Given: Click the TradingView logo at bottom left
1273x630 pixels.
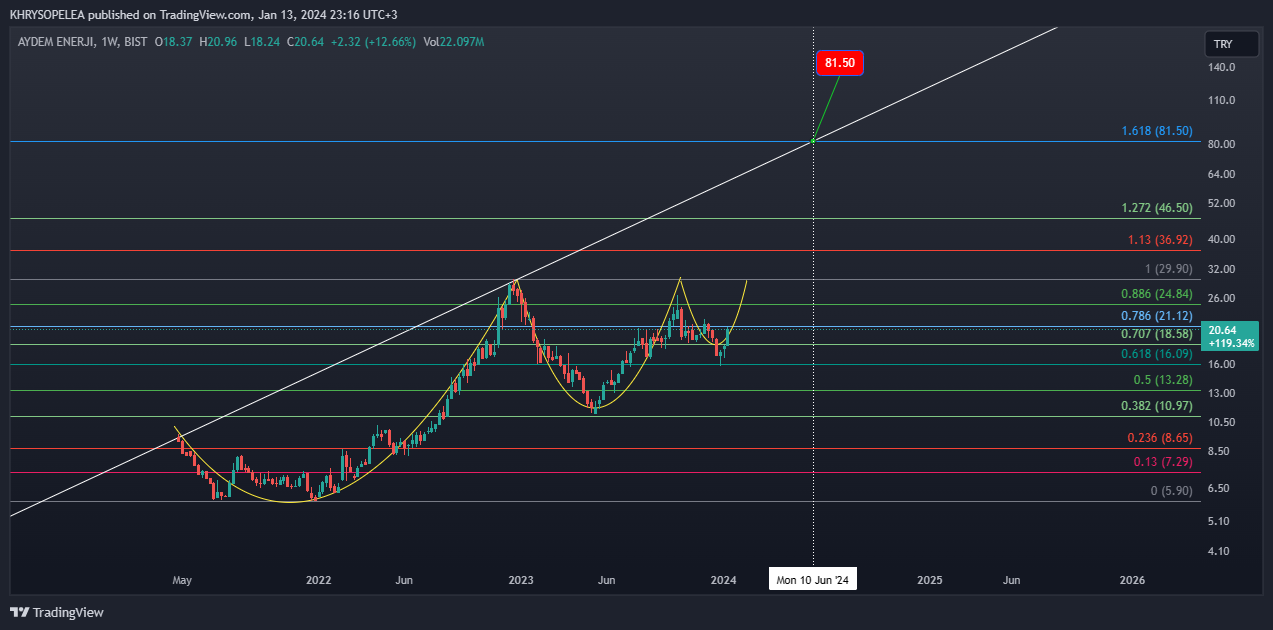Looking at the screenshot, I should [x=57, y=612].
